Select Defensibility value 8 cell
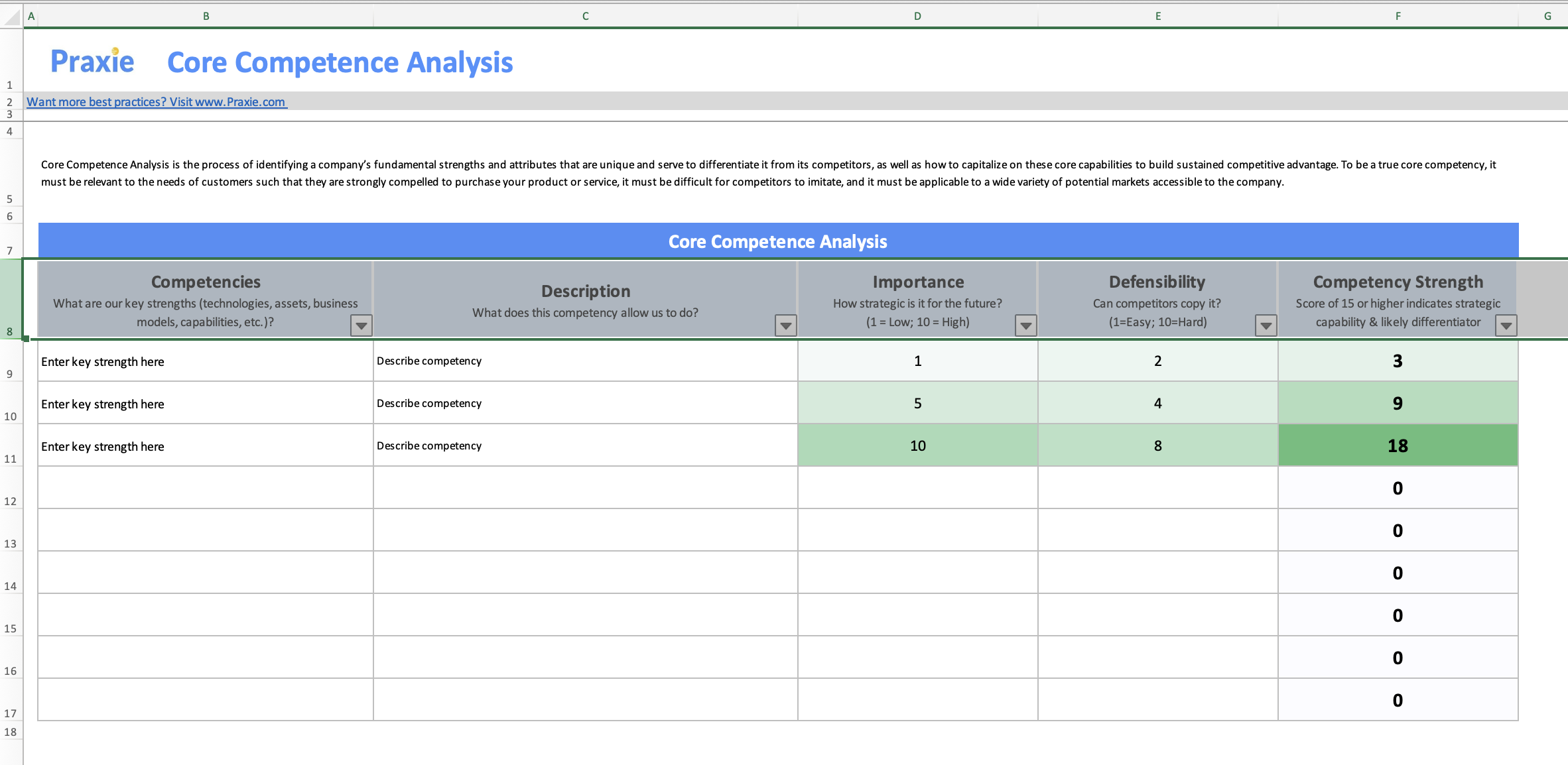The image size is (1568, 765). pos(1158,446)
